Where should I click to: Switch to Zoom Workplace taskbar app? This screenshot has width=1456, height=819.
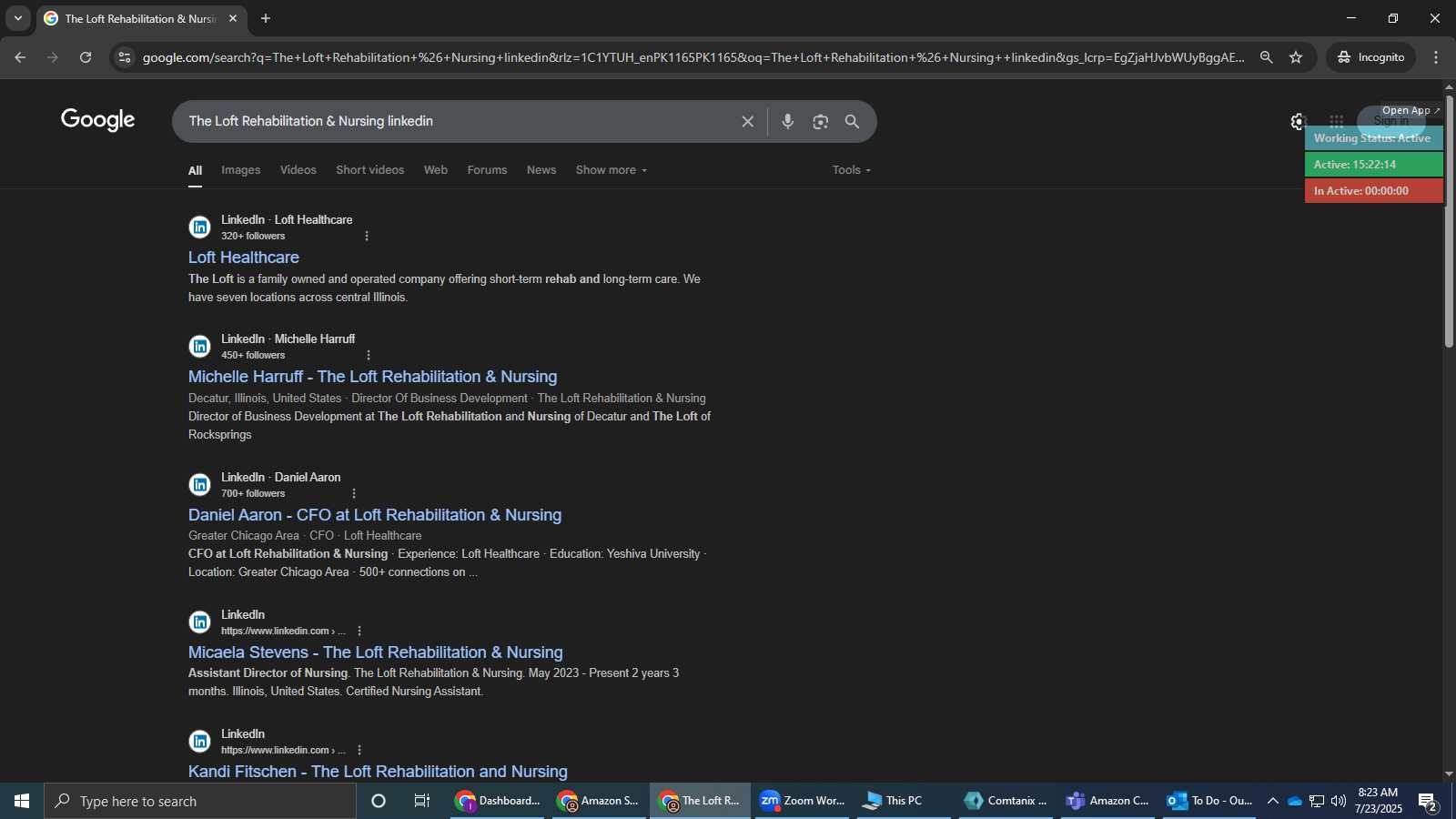coord(802,801)
